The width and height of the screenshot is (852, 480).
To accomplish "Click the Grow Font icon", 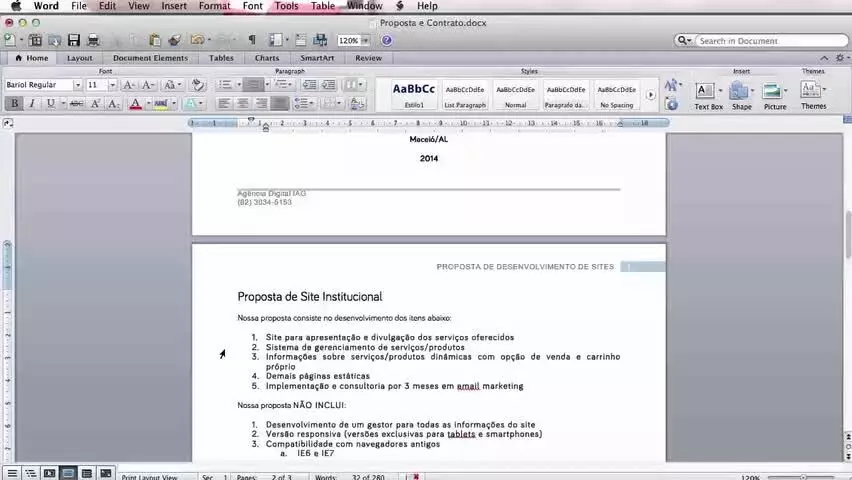I will point(129,85).
